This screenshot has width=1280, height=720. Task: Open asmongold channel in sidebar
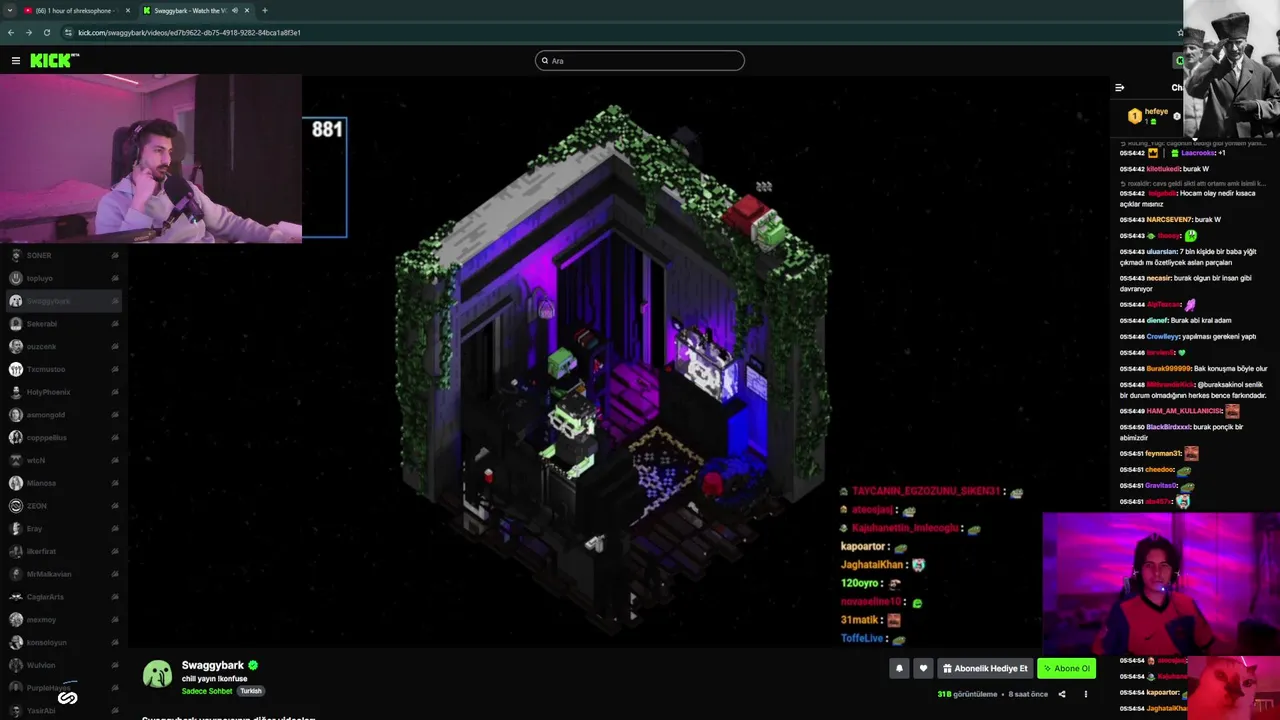coord(62,415)
